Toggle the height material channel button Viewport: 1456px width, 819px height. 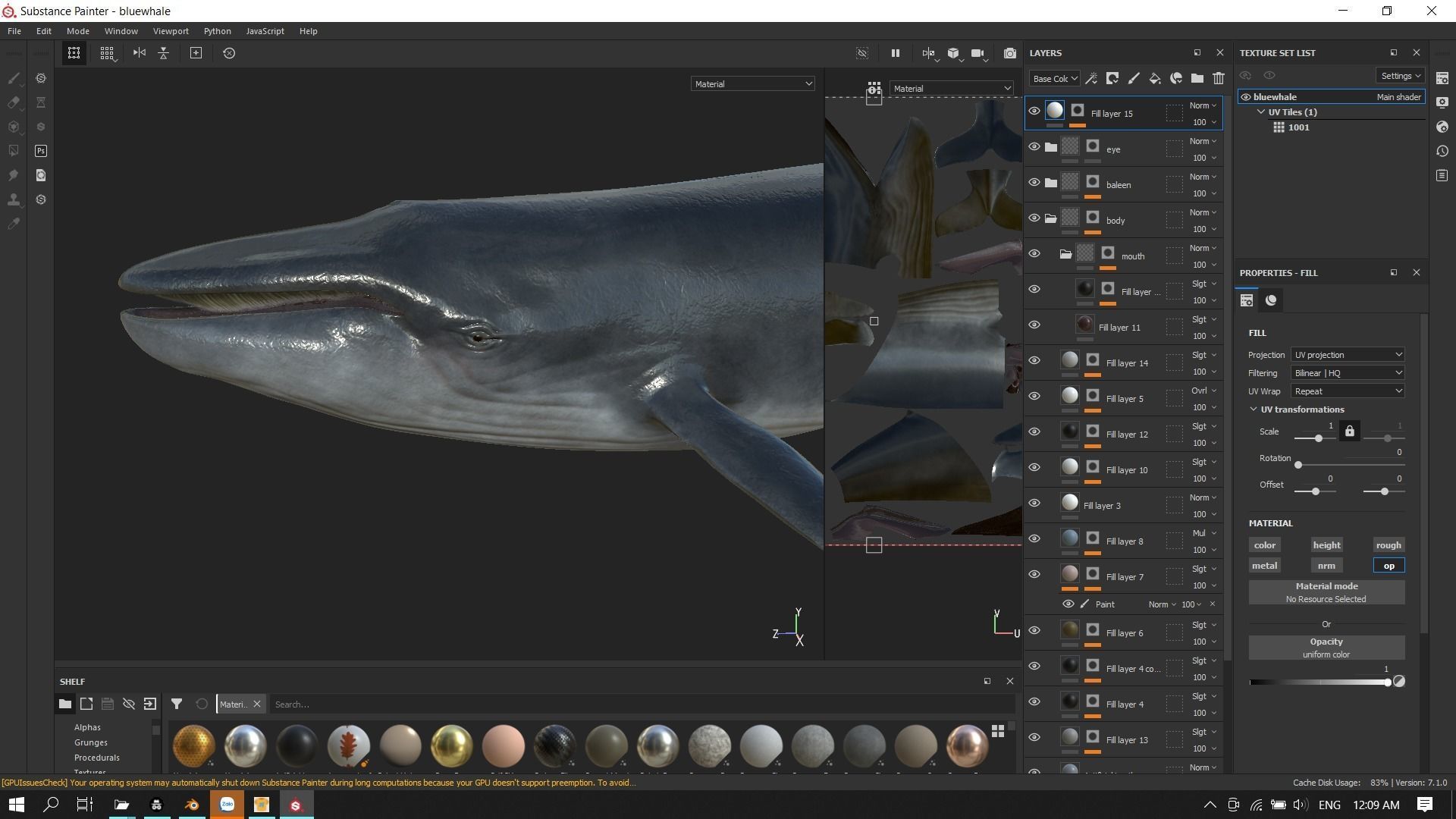(1326, 545)
